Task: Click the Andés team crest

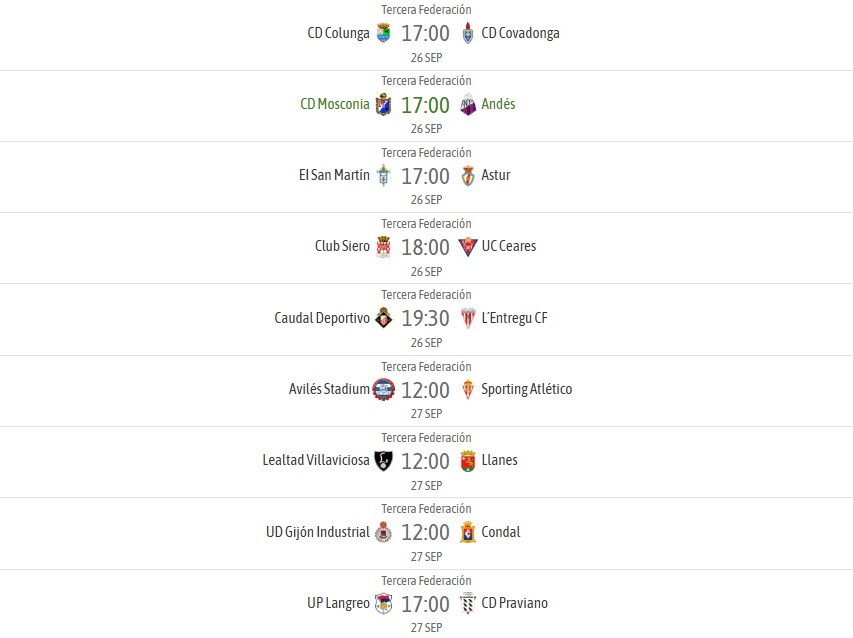Action: pos(468,104)
